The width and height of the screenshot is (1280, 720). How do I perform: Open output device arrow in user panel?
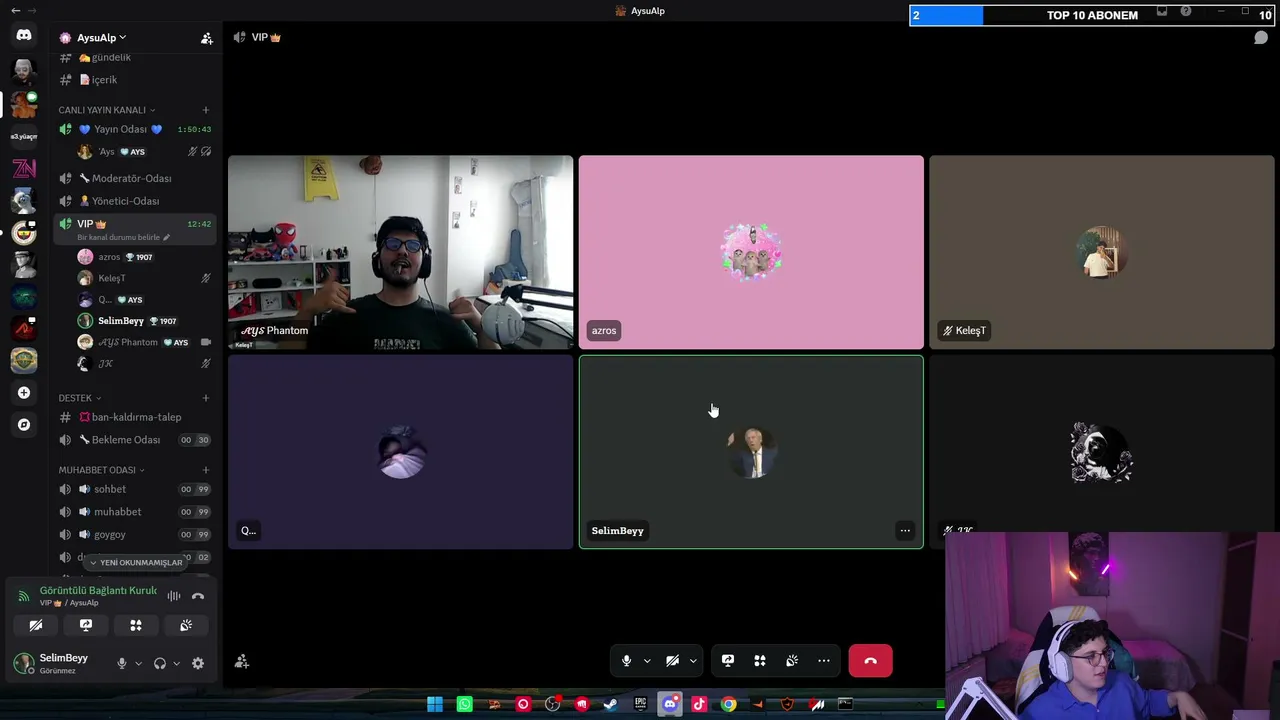176,663
